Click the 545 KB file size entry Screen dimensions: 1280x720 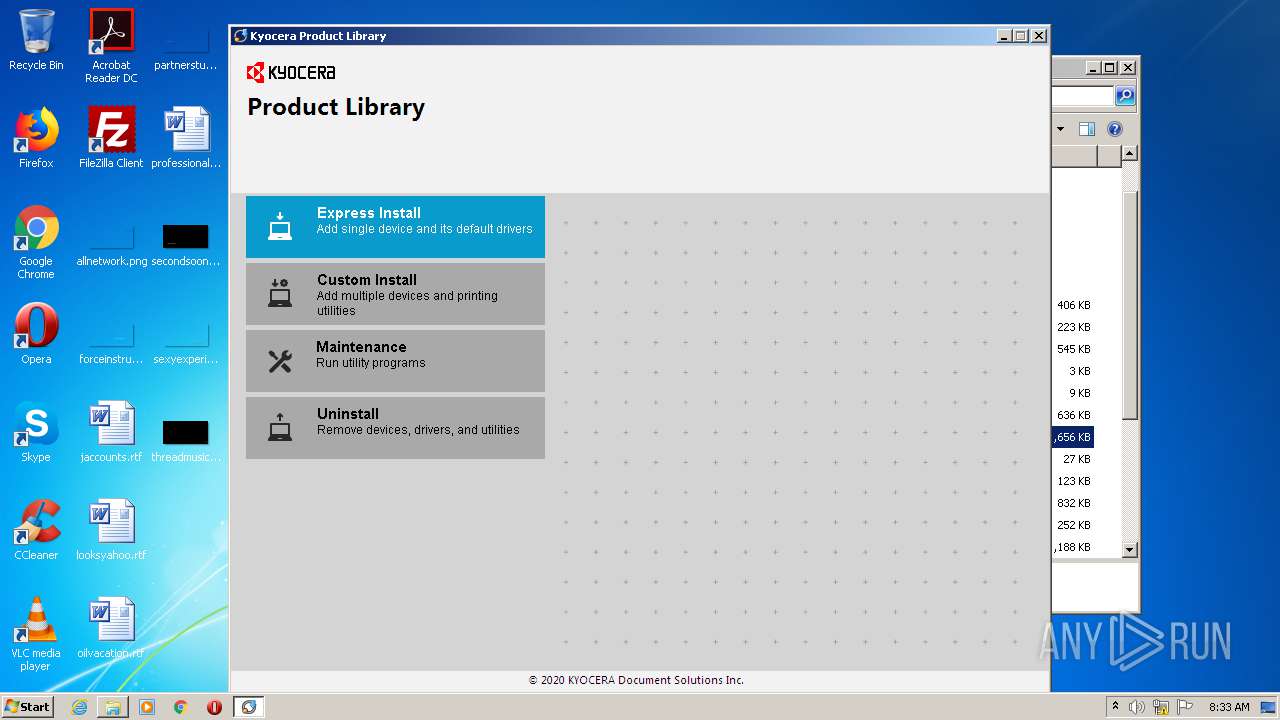(1073, 349)
